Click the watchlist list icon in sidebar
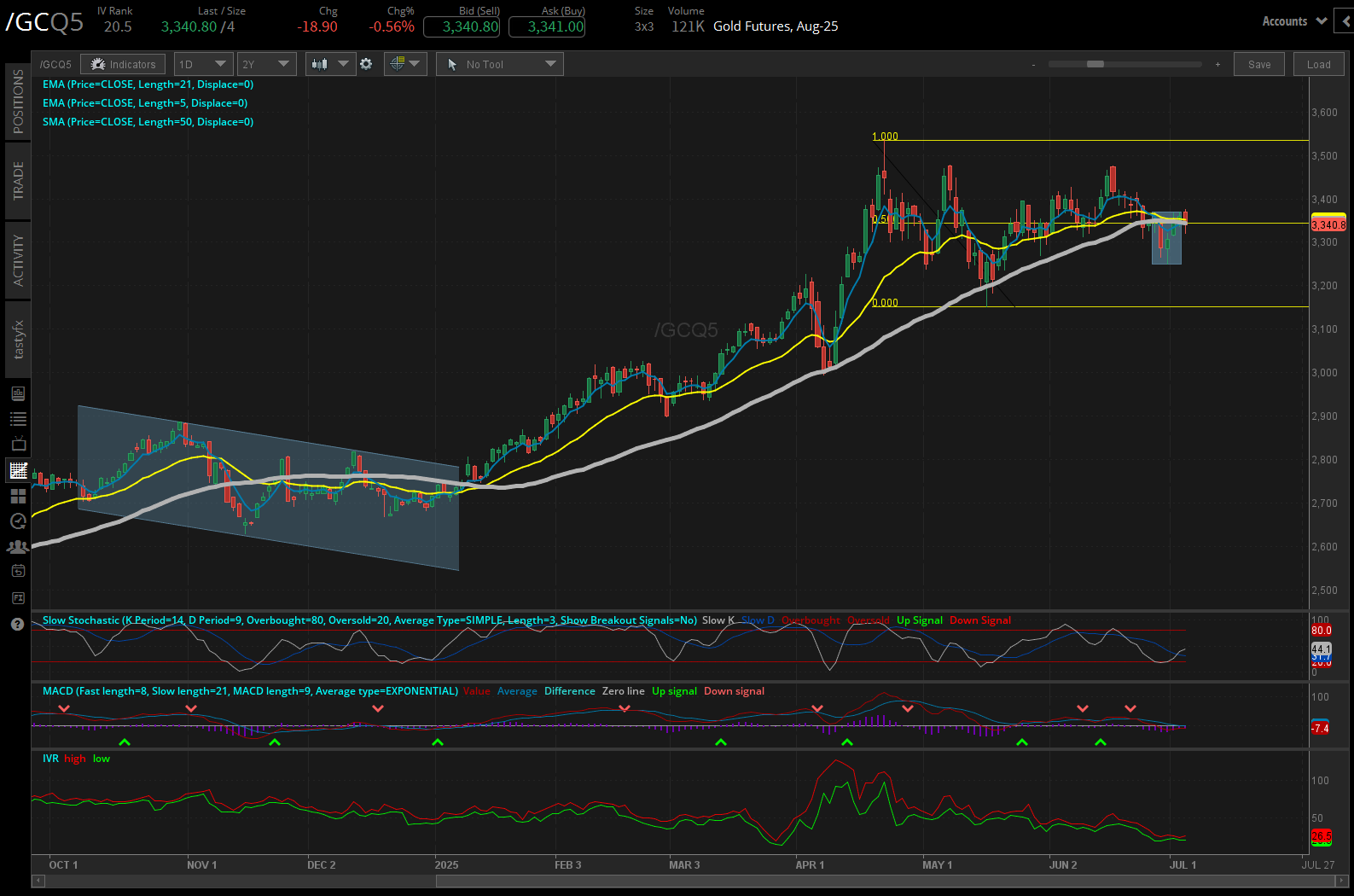The image size is (1354, 896). pyautogui.click(x=18, y=419)
